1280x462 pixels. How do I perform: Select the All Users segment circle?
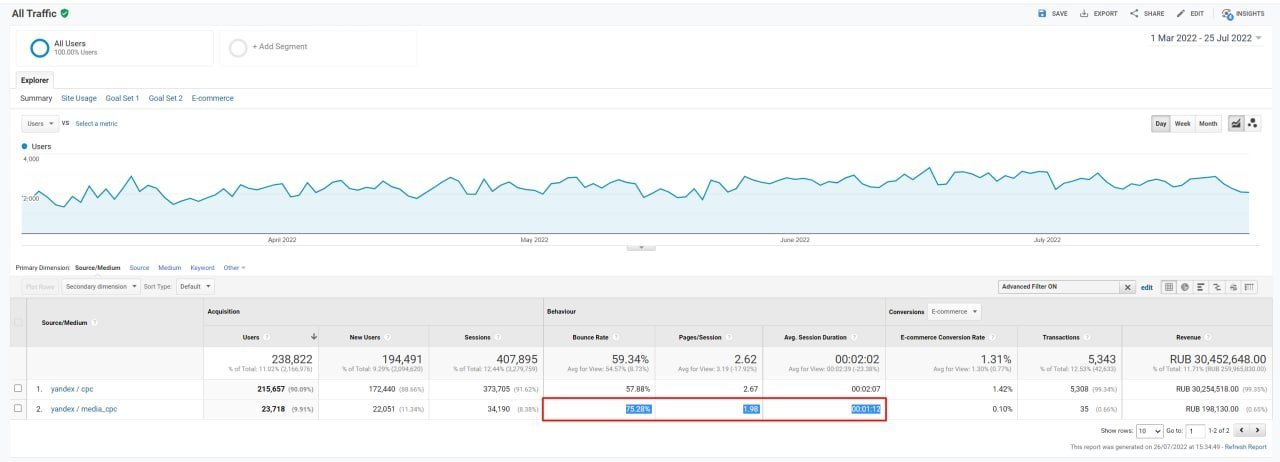(40, 47)
